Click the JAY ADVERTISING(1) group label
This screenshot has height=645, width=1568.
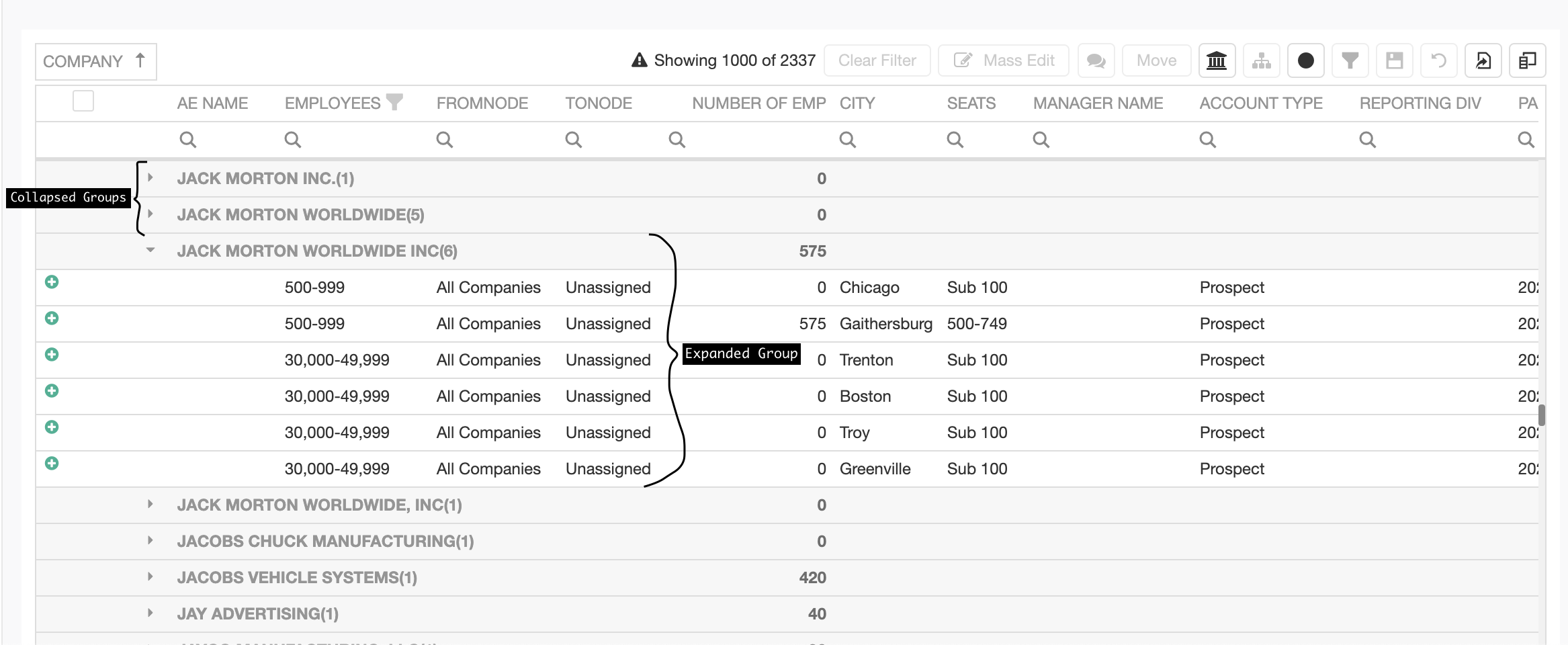coord(258,614)
